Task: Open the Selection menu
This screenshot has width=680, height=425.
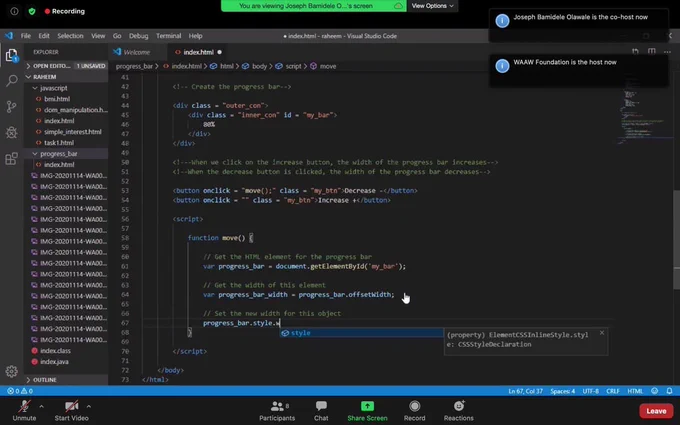Action: coord(70,36)
